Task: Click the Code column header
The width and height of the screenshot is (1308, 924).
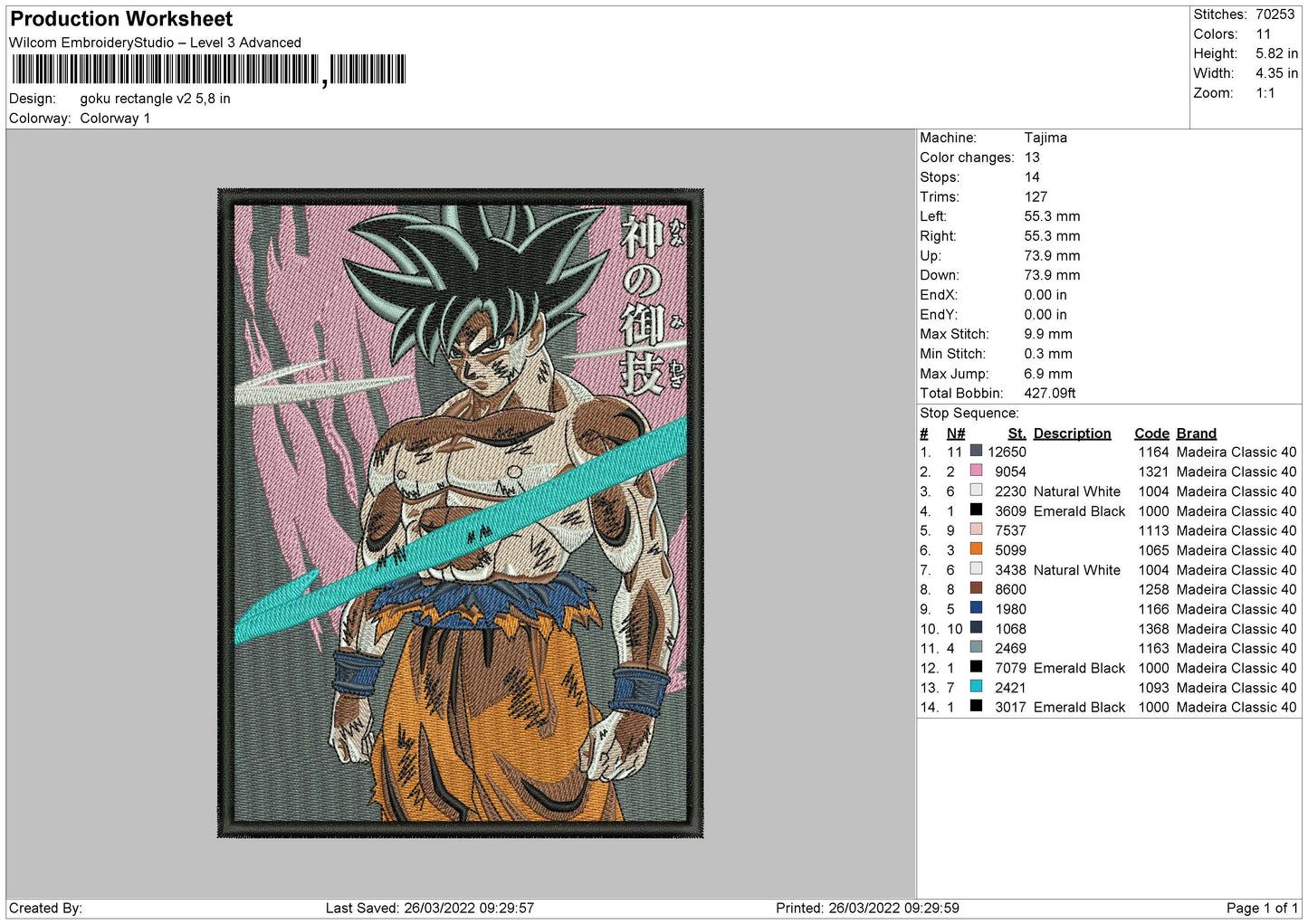Action: 1151,433
